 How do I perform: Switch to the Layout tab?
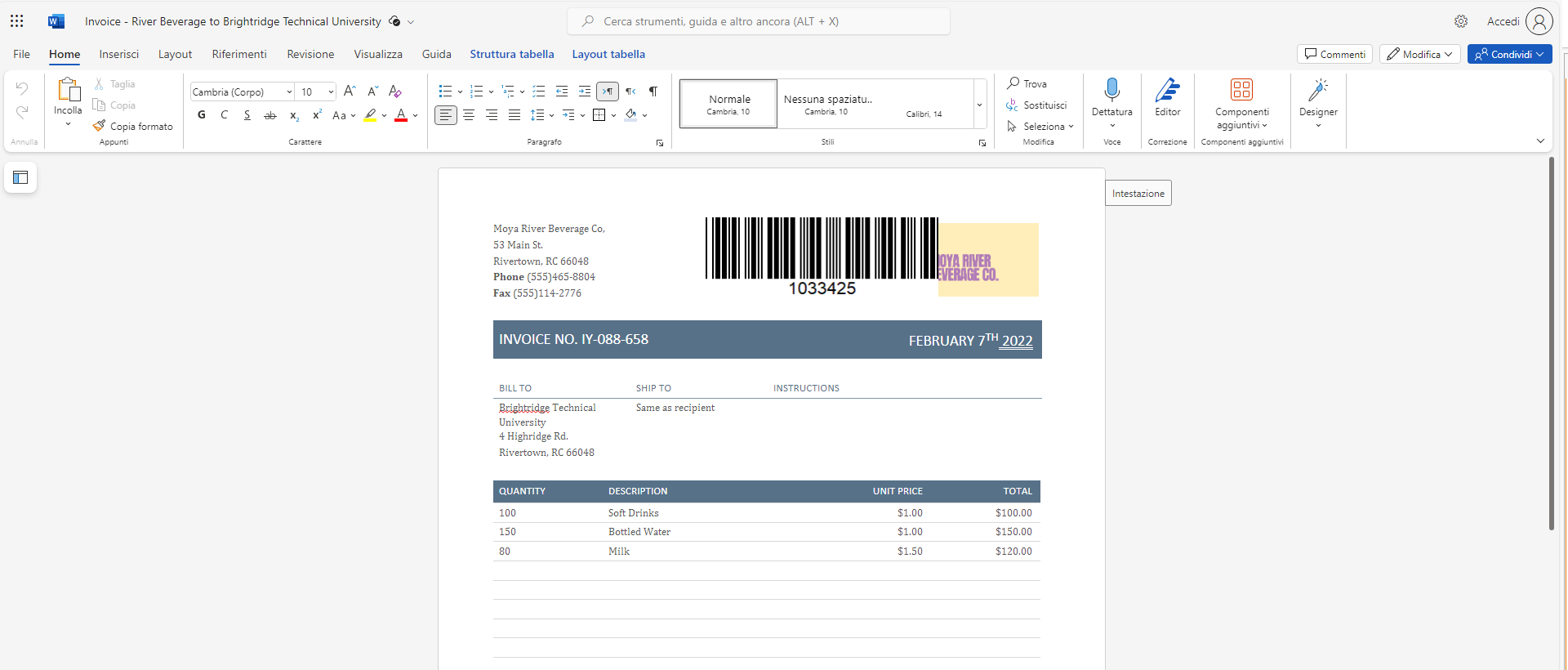(x=176, y=54)
